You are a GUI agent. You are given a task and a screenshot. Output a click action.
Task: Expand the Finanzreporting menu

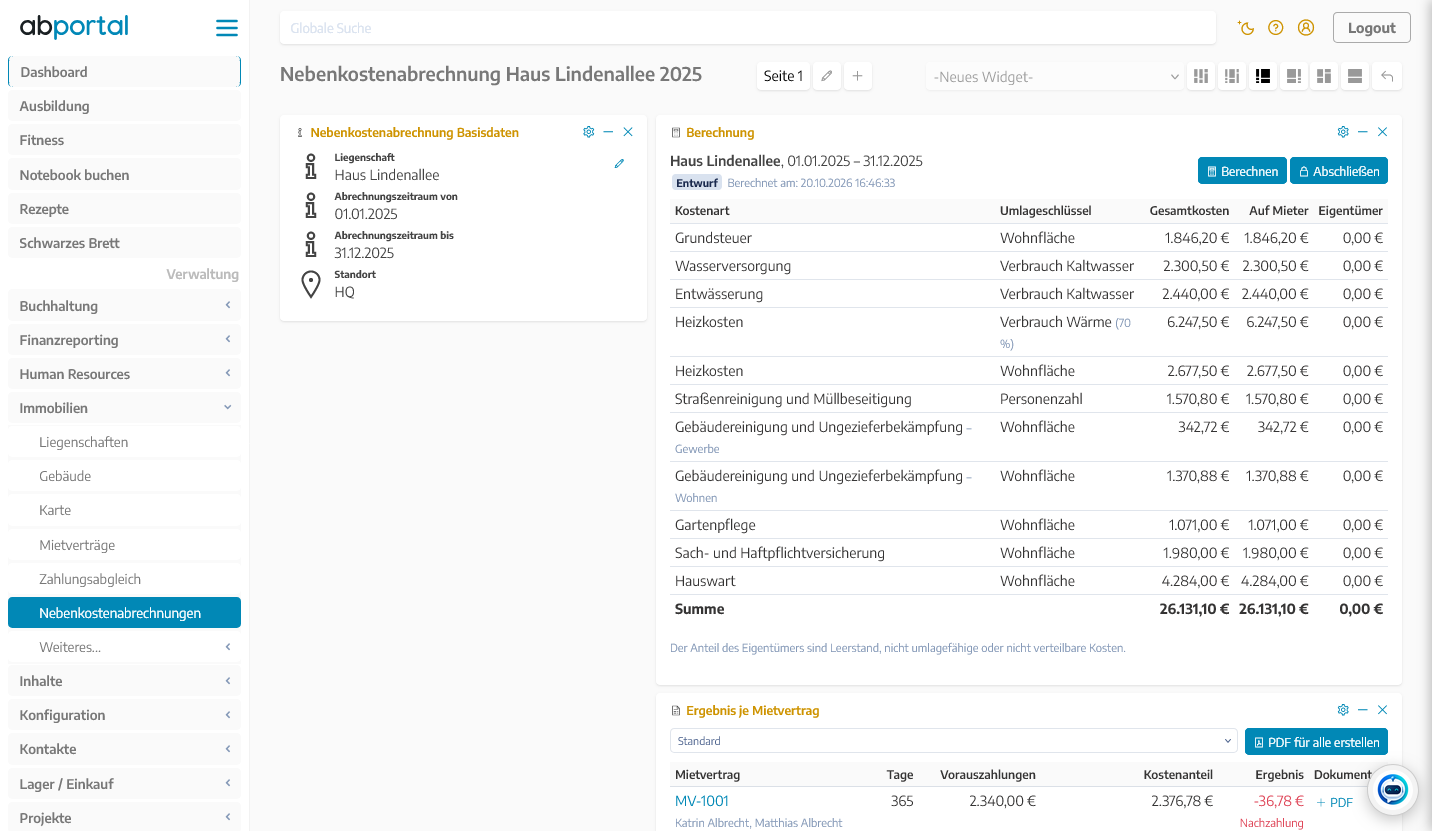(x=124, y=340)
